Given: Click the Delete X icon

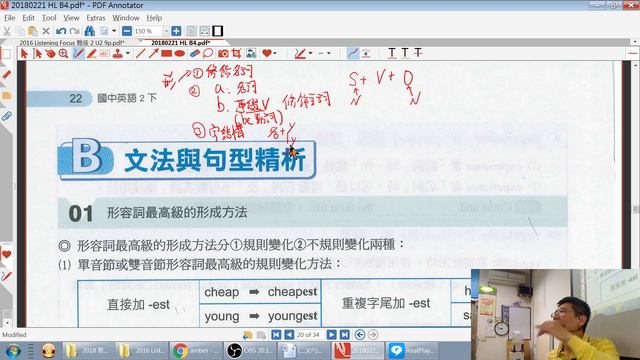Looking at the screenshot, I should [x=46, y=31].
